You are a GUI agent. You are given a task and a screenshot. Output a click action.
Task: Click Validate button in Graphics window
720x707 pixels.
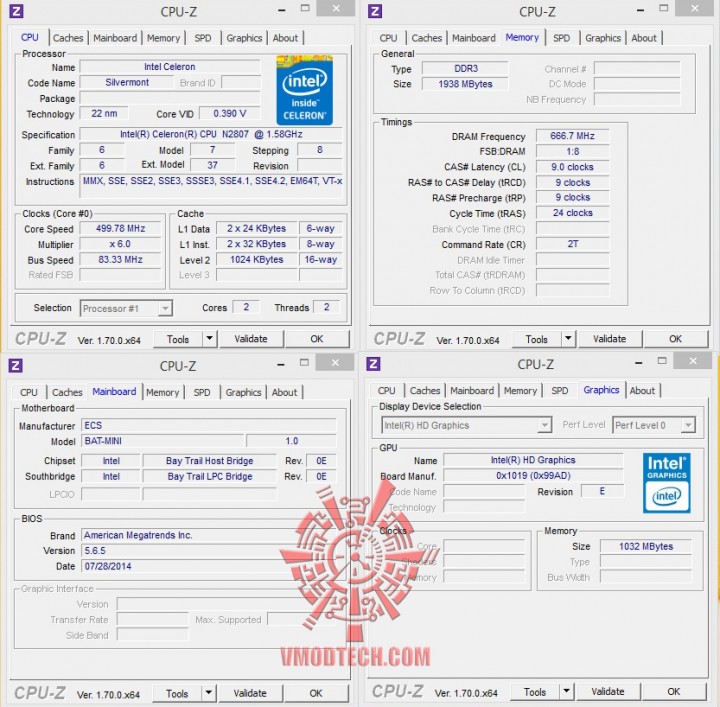tap(608, 691)
